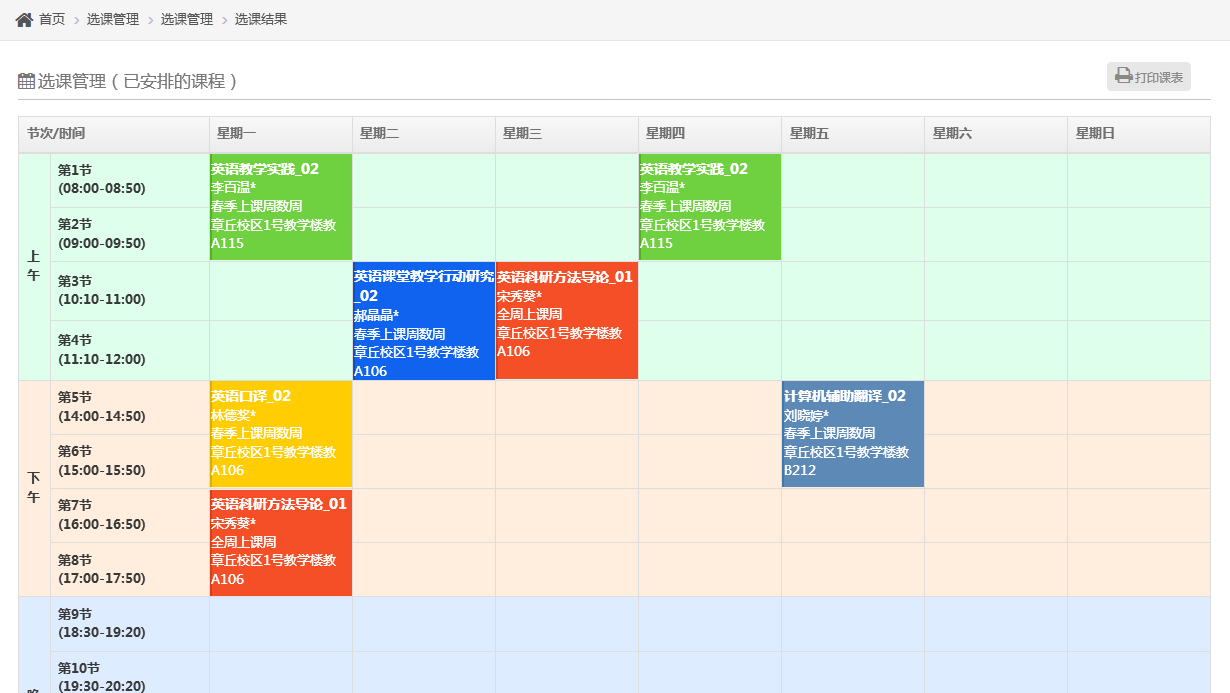Image resolution: width=1230 pixels, height=693 pixels.
Task: Click Wednesday's 英语科研方法导论_01 course block
Action: pyautogui.click(x=566, y=322)
